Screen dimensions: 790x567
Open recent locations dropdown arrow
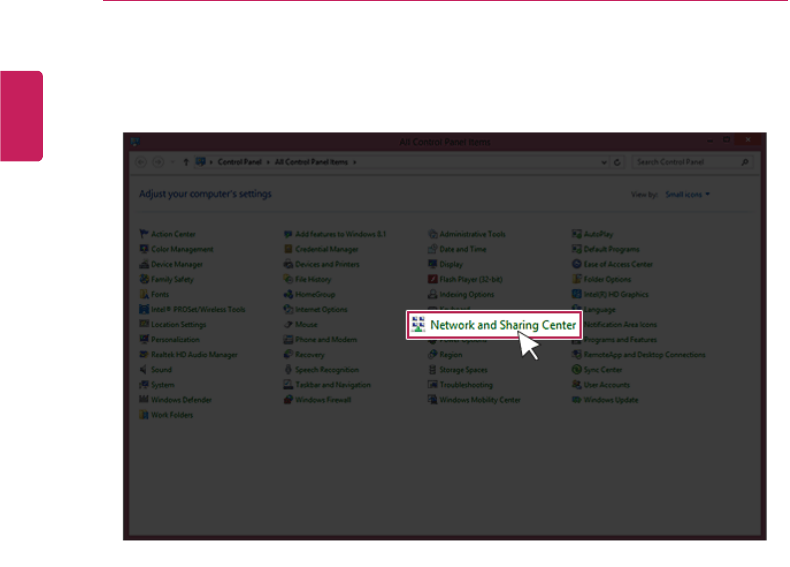(173, 162)
